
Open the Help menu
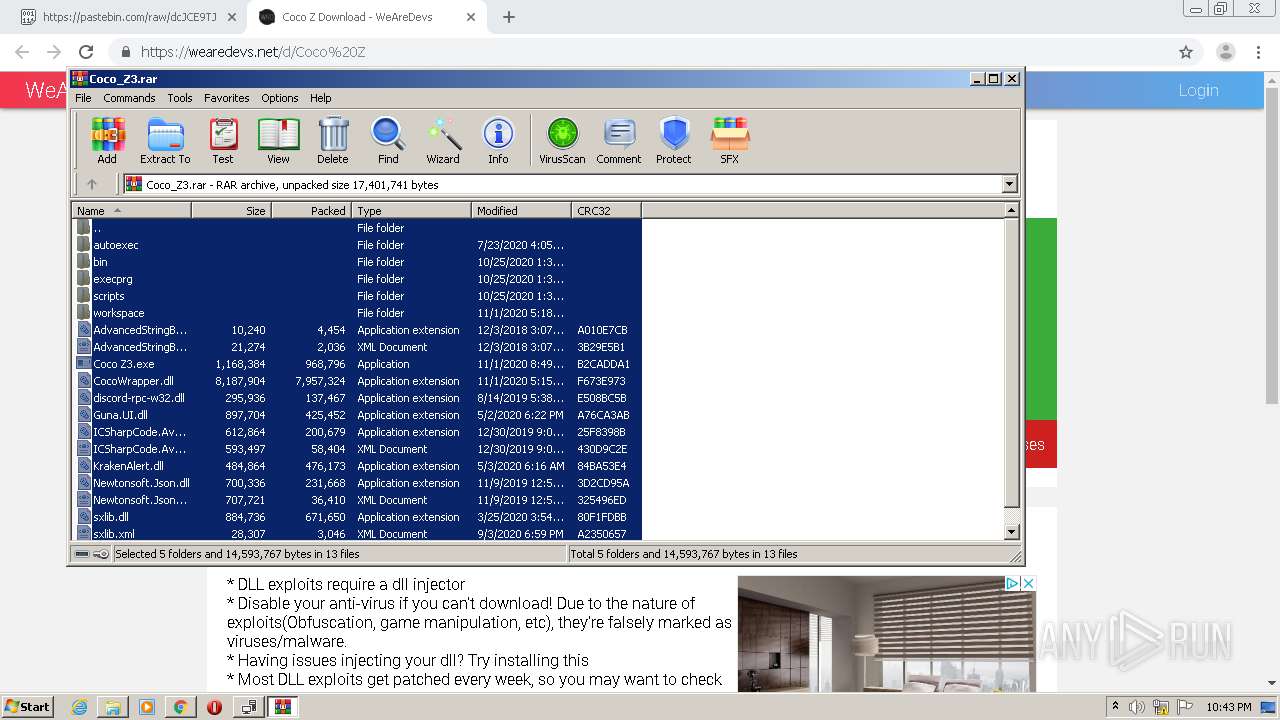320,98
